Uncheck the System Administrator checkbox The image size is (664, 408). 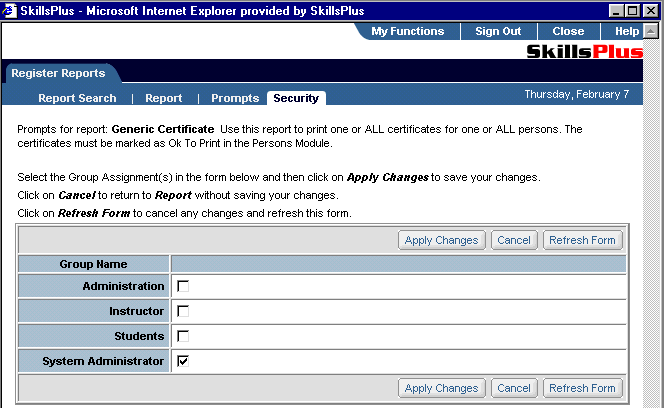pos(183,361)
